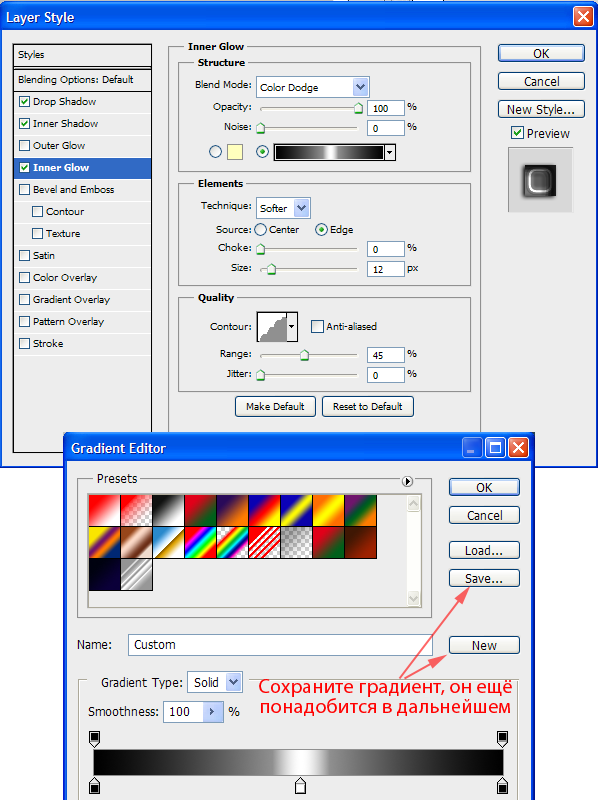Expand the Technique Softer dropdown
The image size is (598, 800).
point(283,208)
